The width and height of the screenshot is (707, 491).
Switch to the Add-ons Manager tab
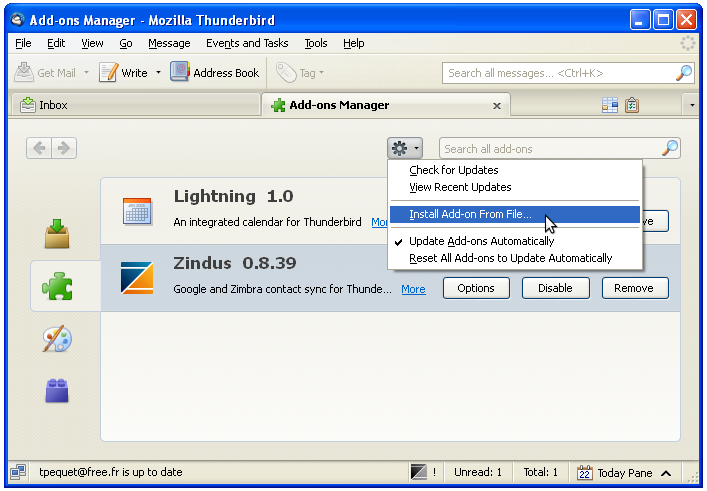pos(386,105)
